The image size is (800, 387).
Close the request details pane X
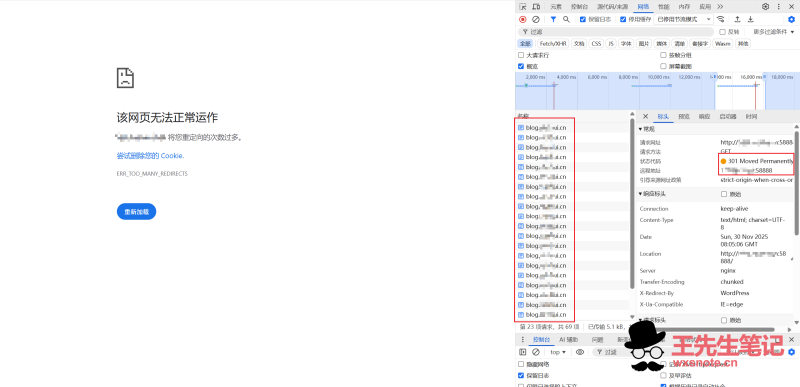[x=645, y=116]
